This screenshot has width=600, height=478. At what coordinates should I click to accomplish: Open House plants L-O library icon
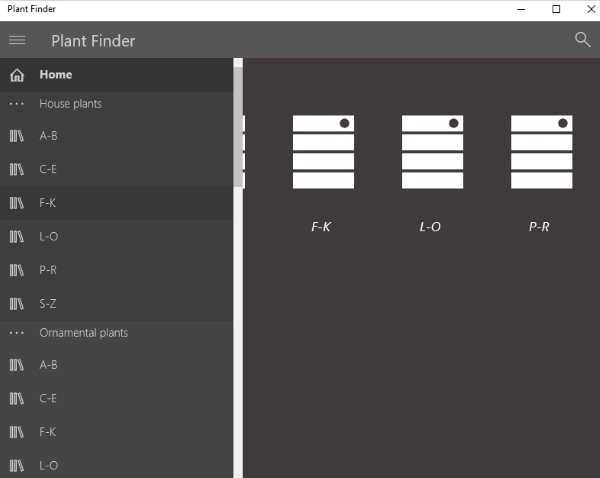(16, 237)
